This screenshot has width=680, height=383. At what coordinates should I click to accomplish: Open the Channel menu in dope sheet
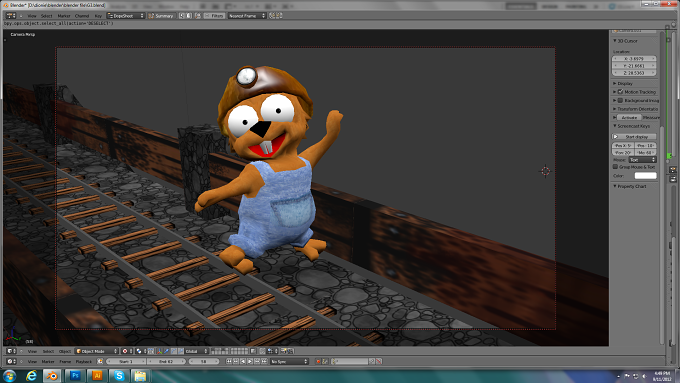tap(82, 16)
